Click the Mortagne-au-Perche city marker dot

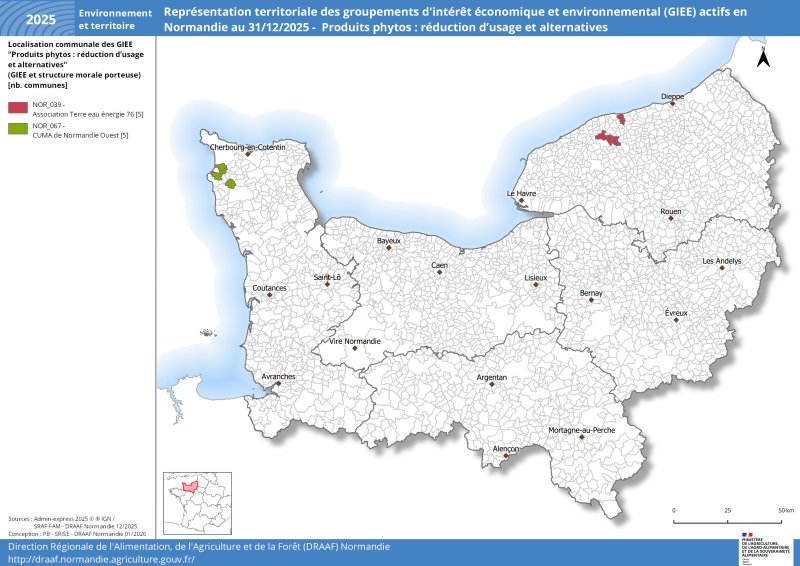(582, 437)
